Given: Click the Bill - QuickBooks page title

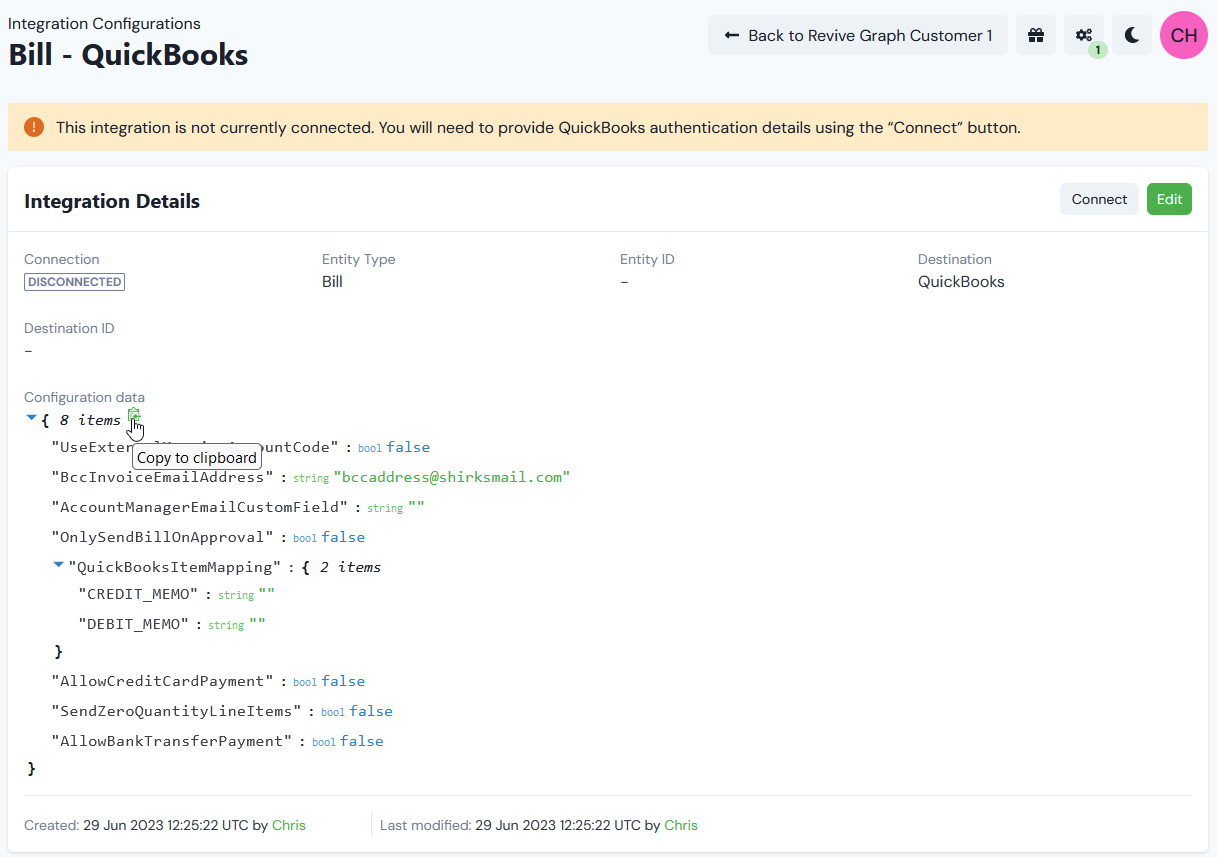Looking at the screenshot, I should (x=128, y=54).
